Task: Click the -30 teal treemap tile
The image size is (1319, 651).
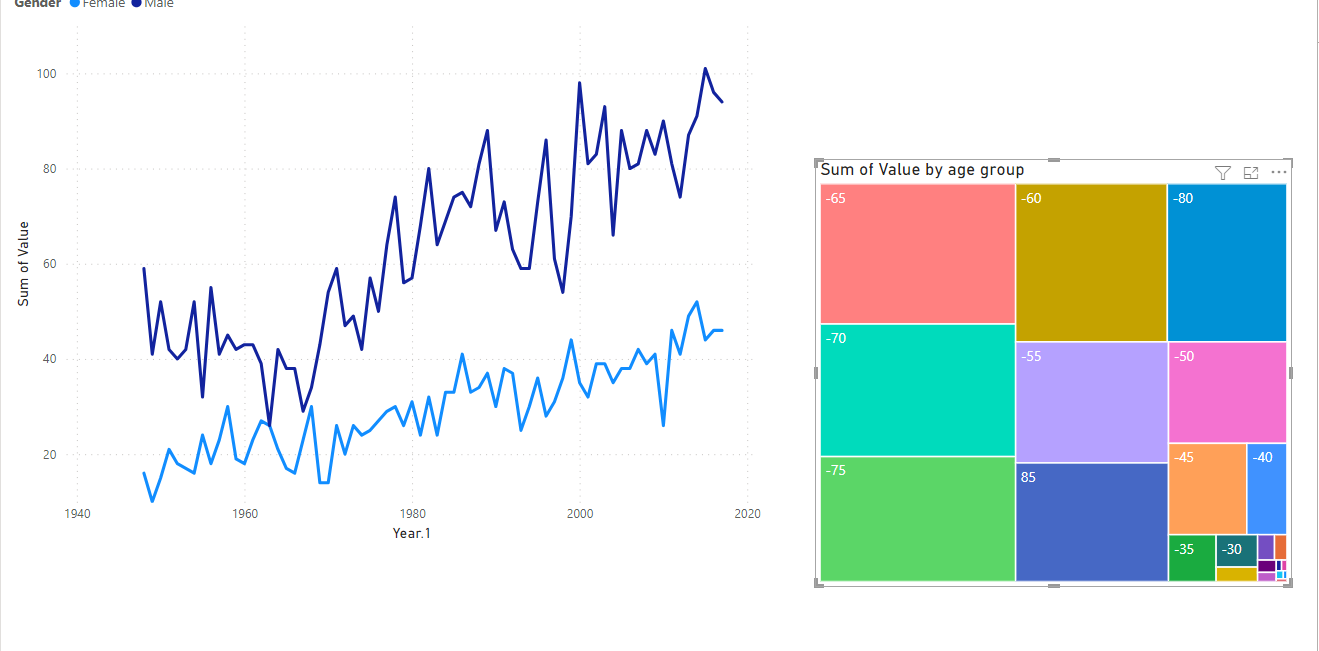Action: click(1236, 551)
